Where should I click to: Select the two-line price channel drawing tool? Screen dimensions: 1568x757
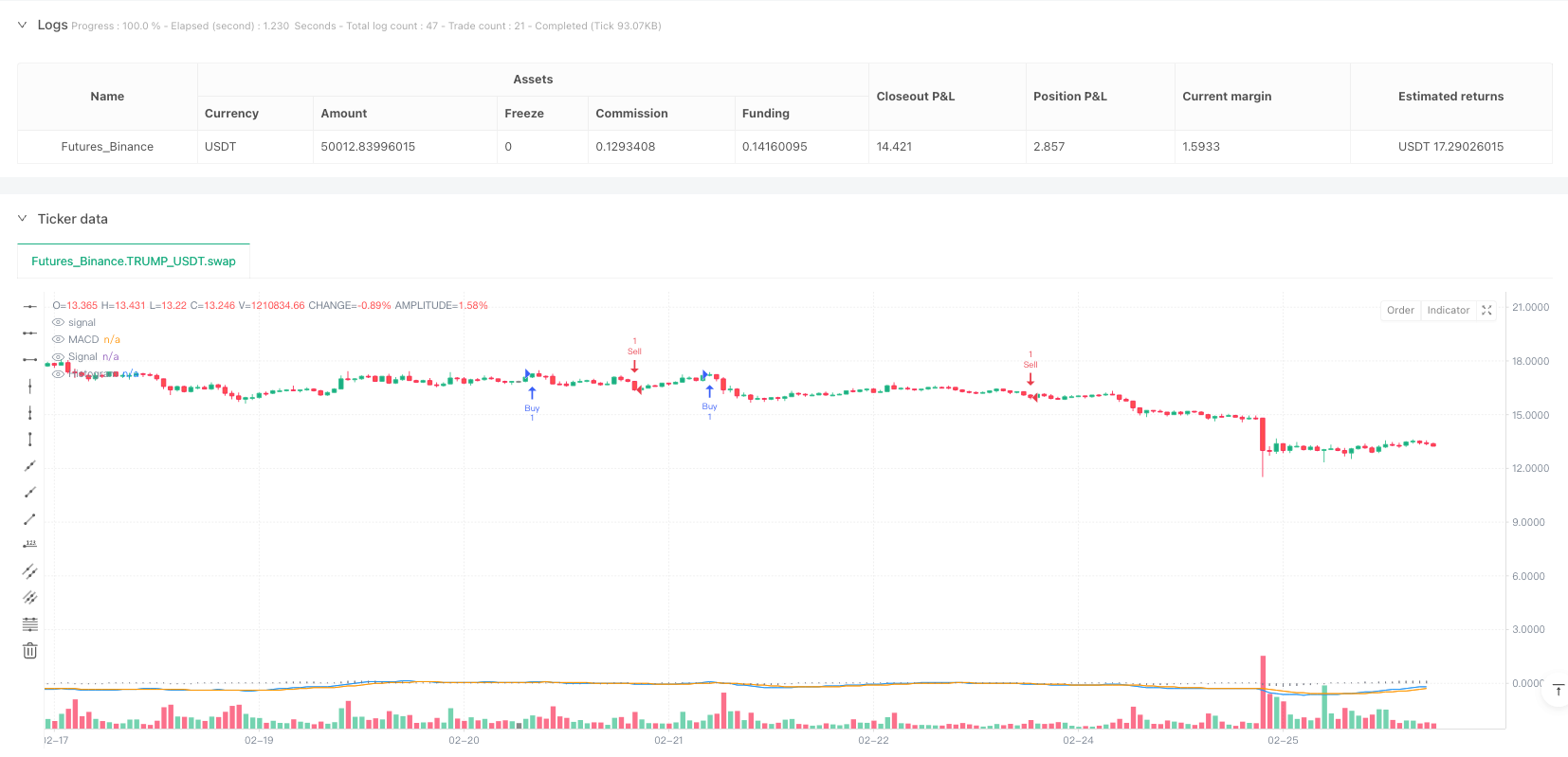30,571
